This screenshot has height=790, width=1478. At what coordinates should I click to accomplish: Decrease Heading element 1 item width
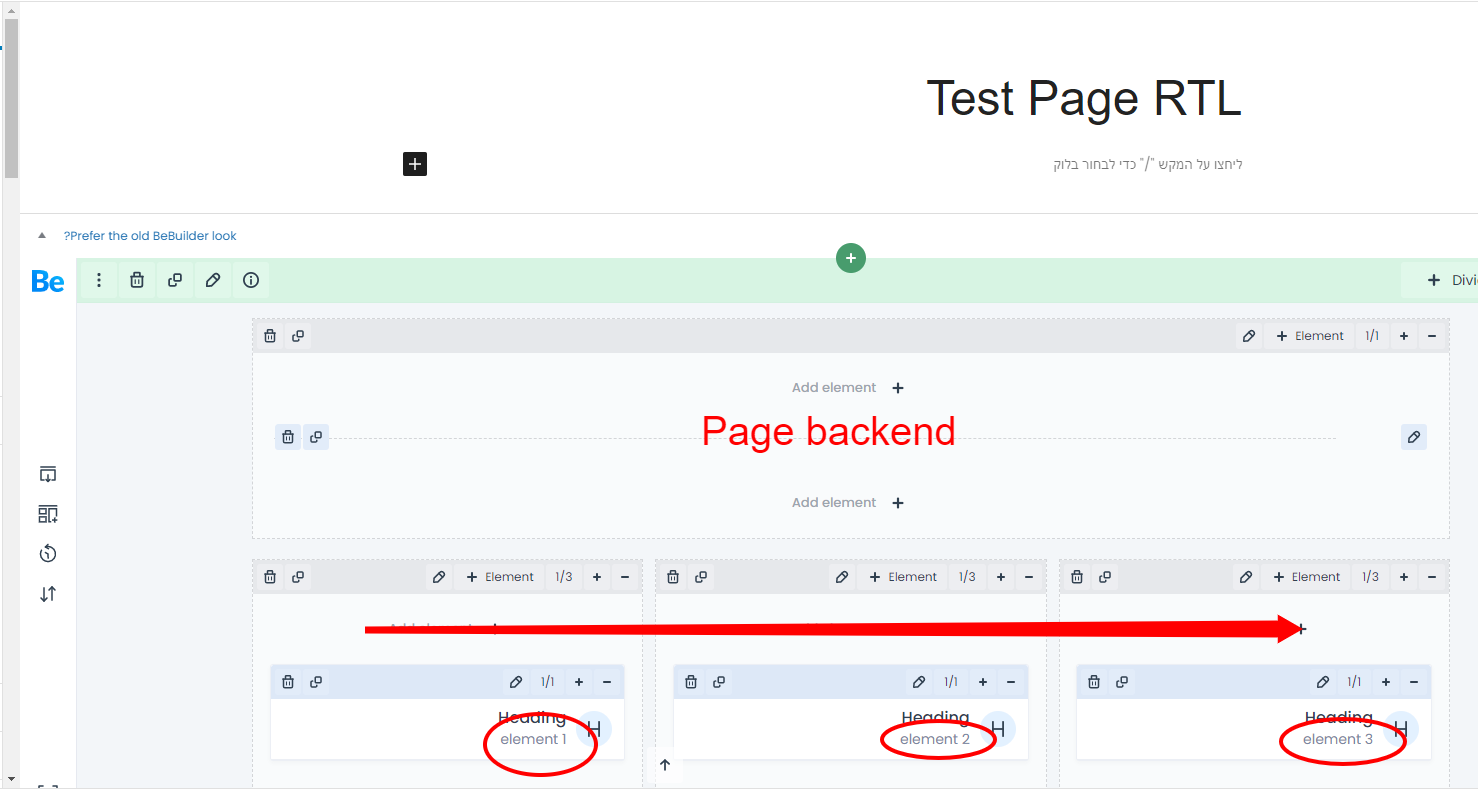click(x=607, y=682)
